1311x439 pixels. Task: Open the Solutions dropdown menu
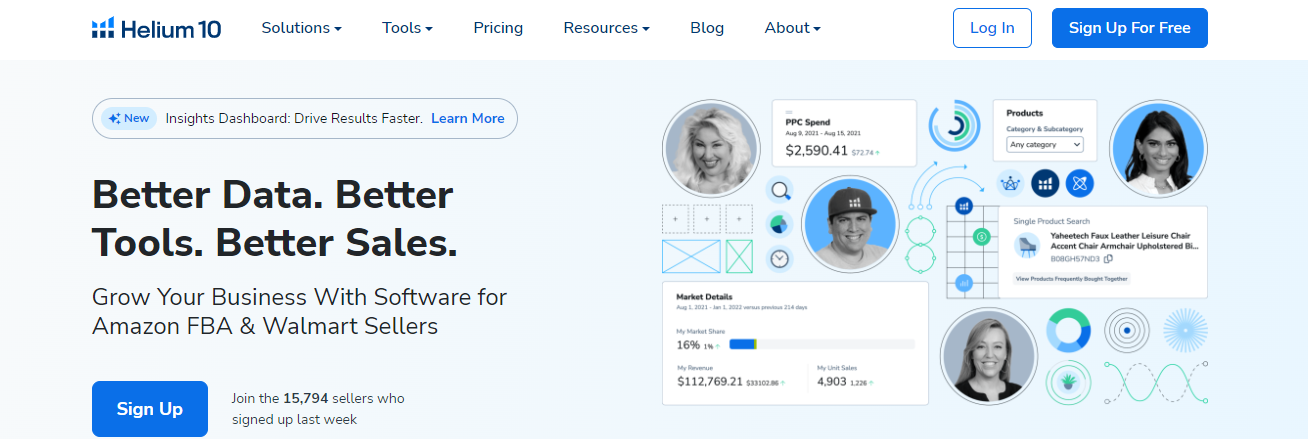(x=301, y=28)
